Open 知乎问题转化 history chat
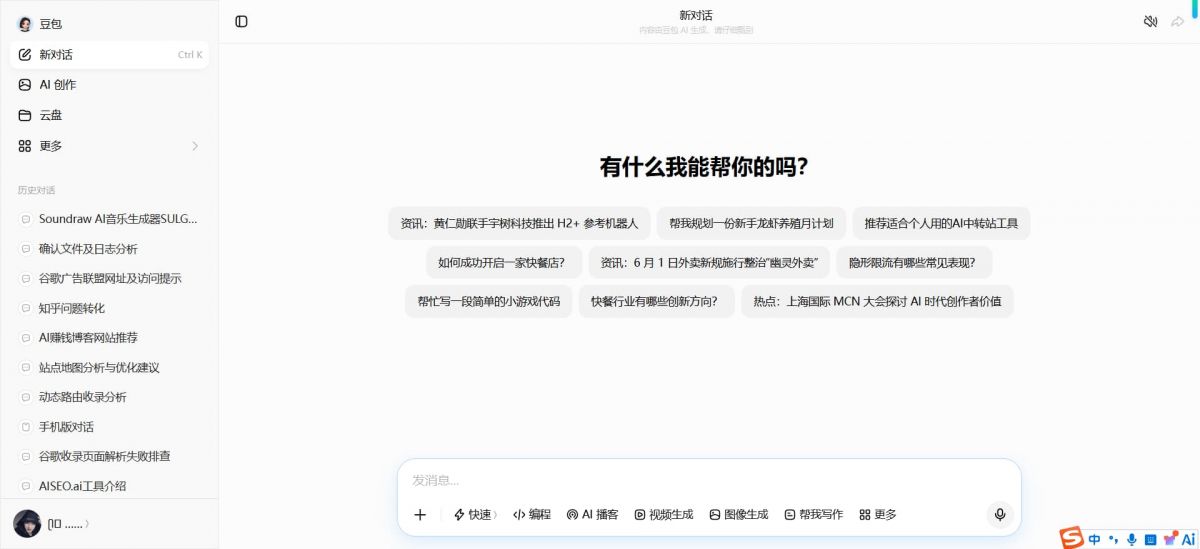Screen dimensions: 1200x549 [109, 308]
